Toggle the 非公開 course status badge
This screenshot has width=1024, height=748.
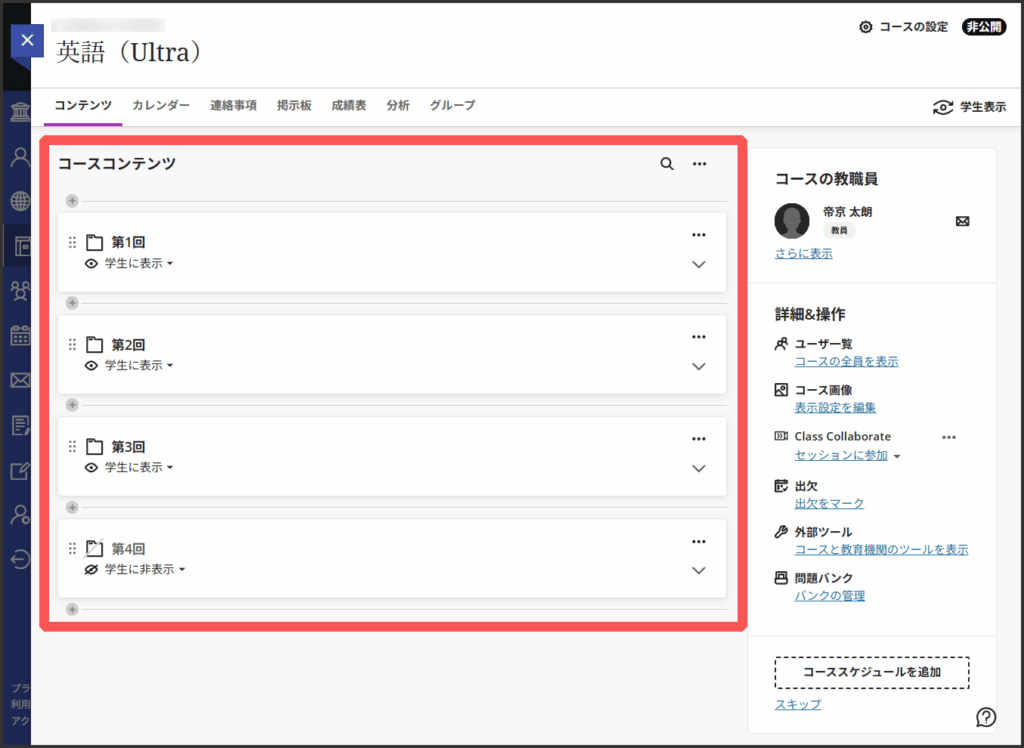click(984, 27)
